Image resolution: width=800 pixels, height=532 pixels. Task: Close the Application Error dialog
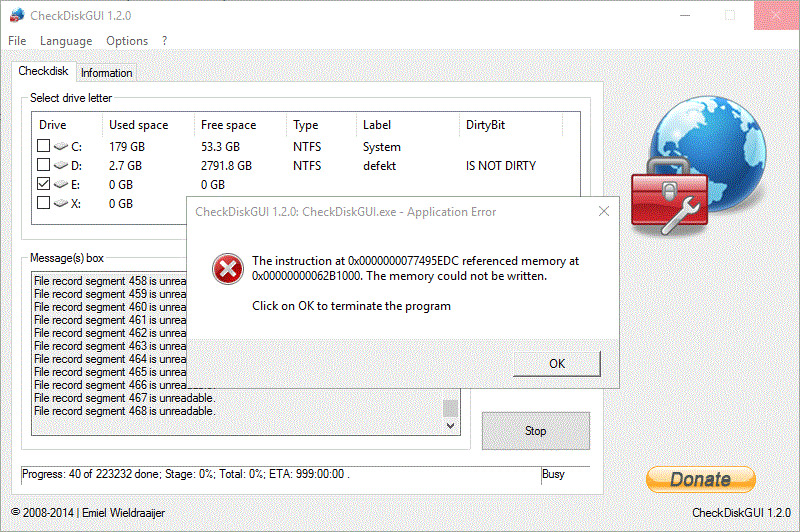click(x=604, y=211)
